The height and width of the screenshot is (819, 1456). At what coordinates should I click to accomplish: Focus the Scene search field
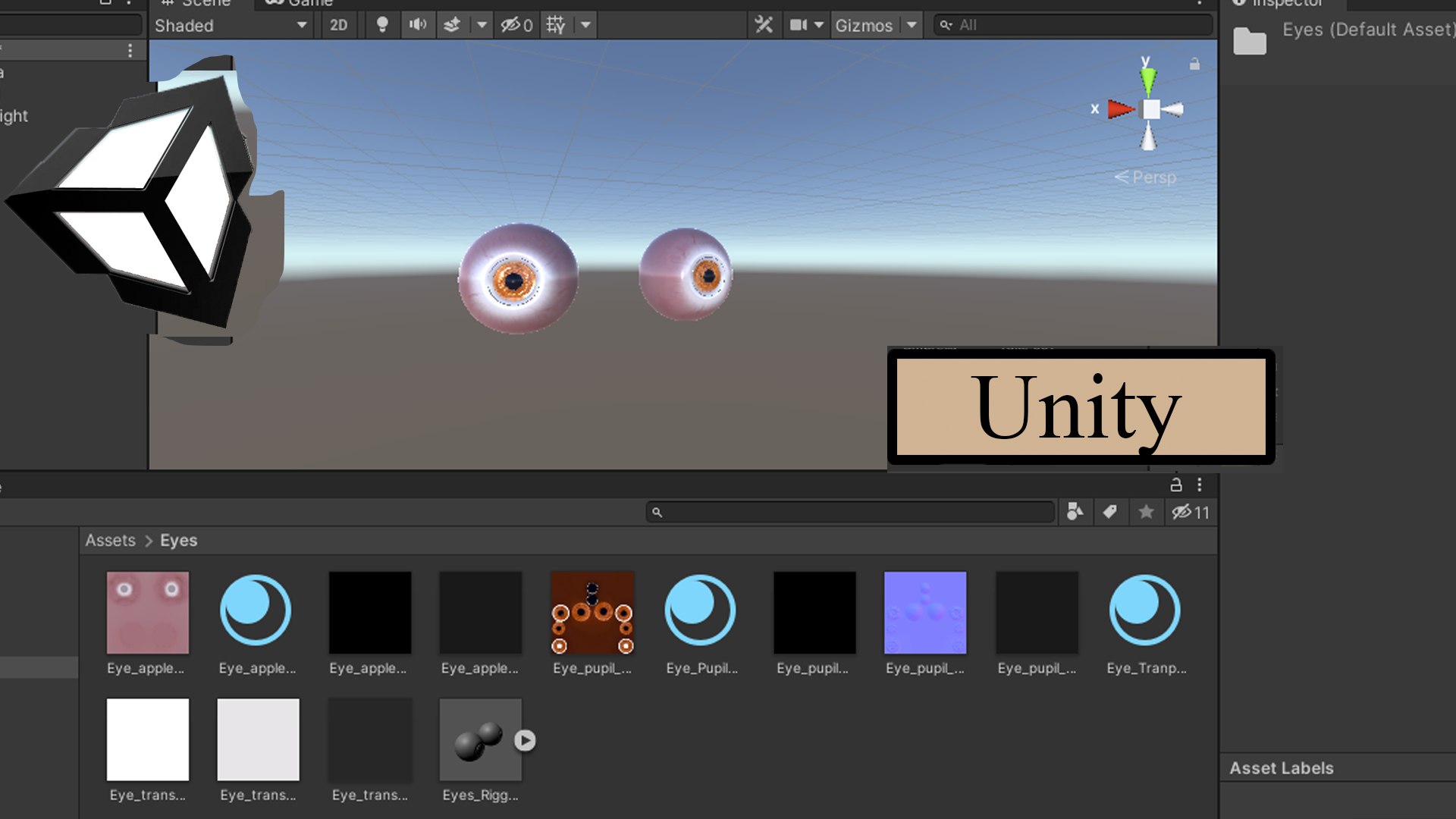point(1073,25)
